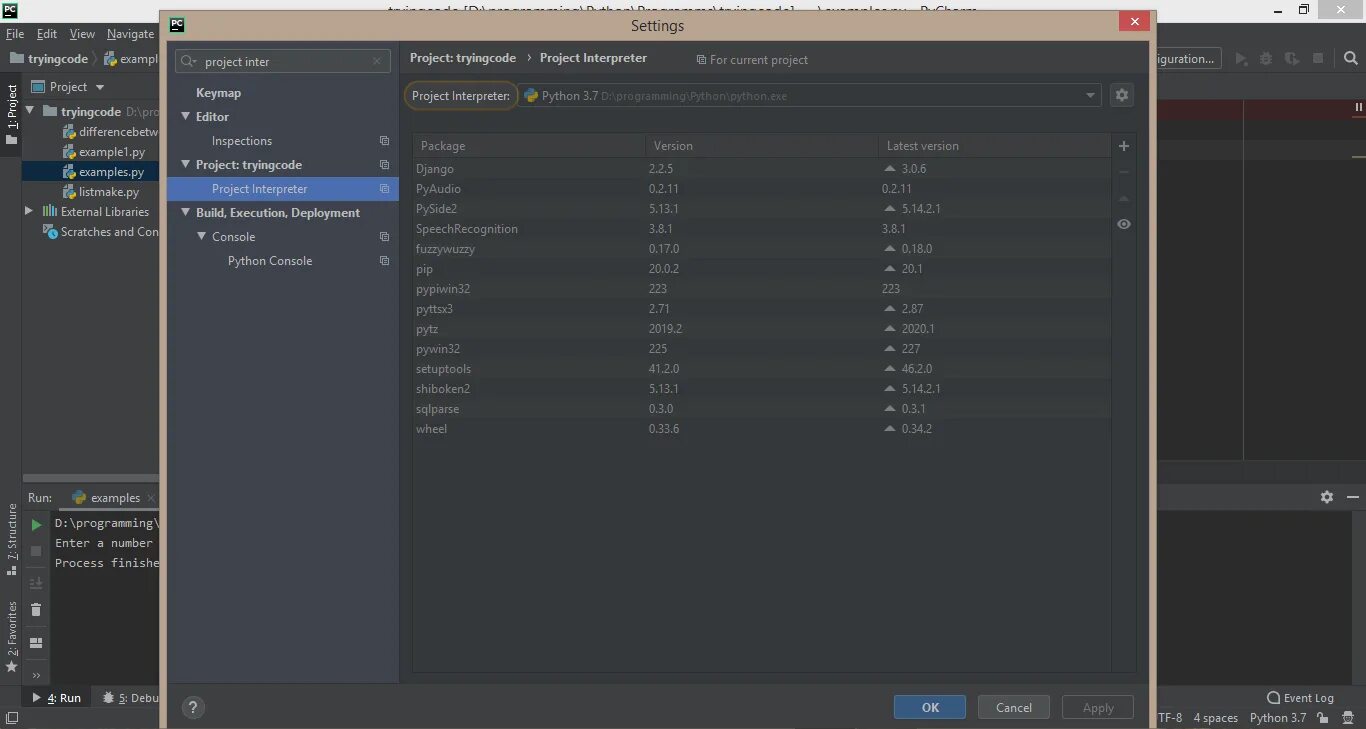Select Python Console settings item
The image size is (1366, 729).
click(x=270, y=261)
